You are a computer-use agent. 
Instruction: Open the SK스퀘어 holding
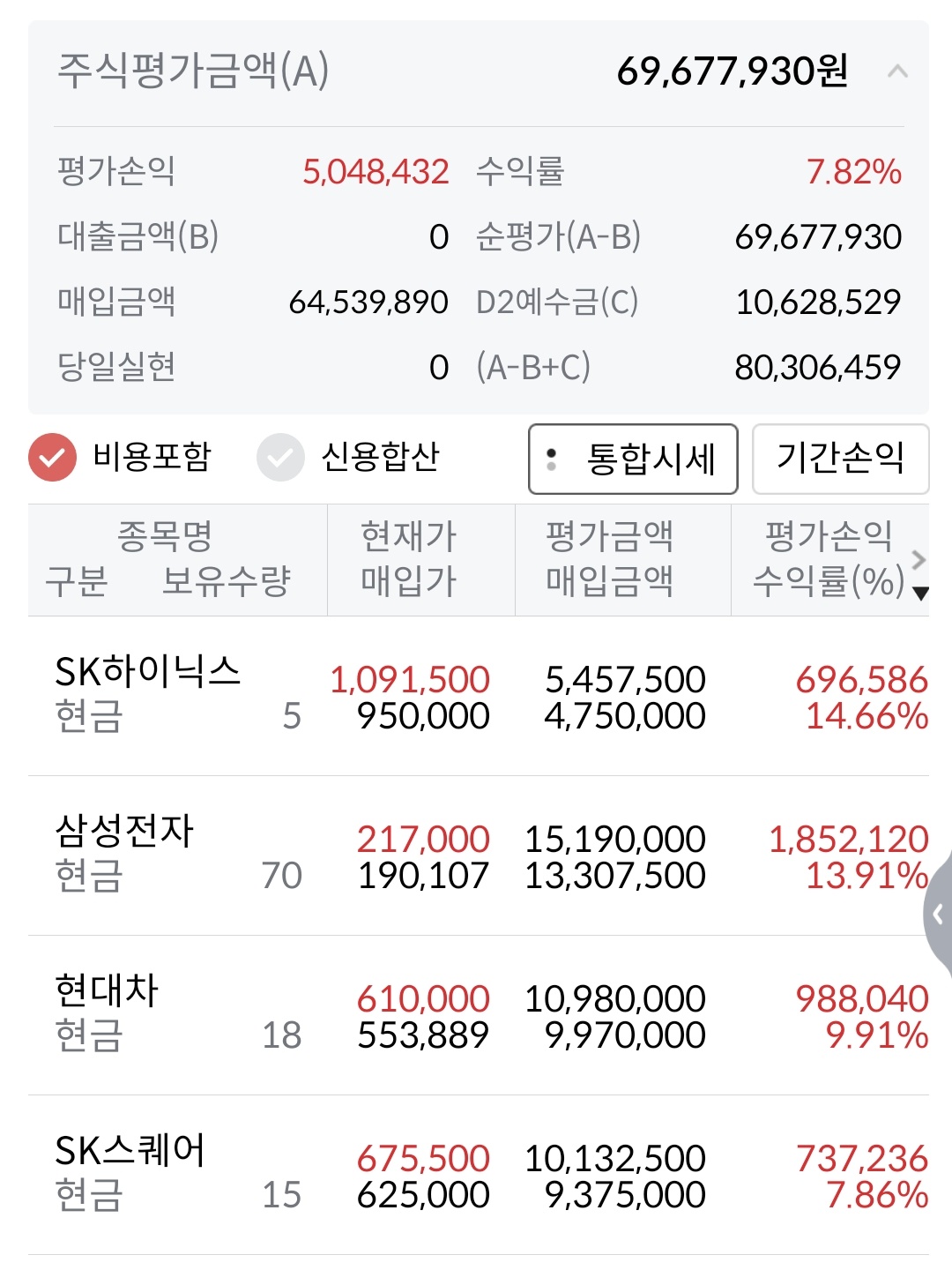click(130, 1150)
